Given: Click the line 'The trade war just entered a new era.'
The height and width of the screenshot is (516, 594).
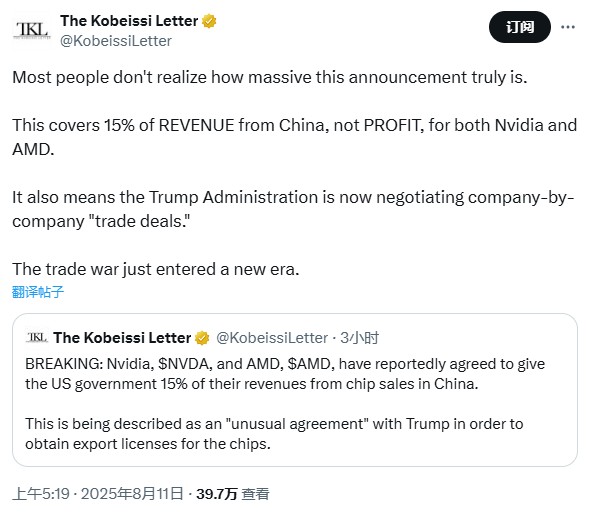Looking at the screenshot, I should [156, 269].
